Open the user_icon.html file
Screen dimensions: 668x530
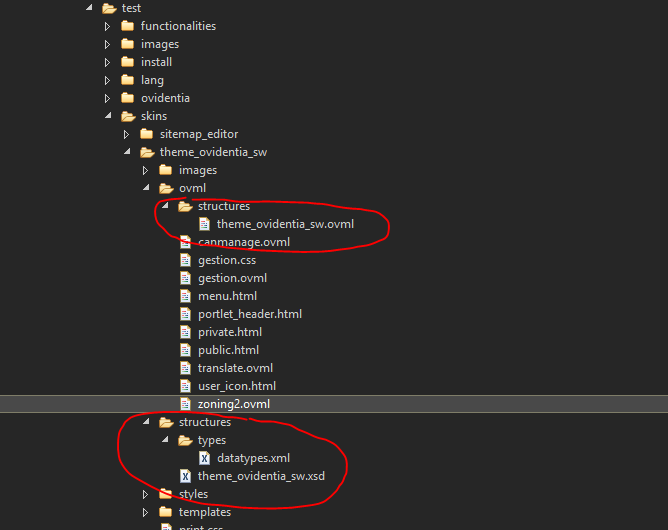[236, 386]
